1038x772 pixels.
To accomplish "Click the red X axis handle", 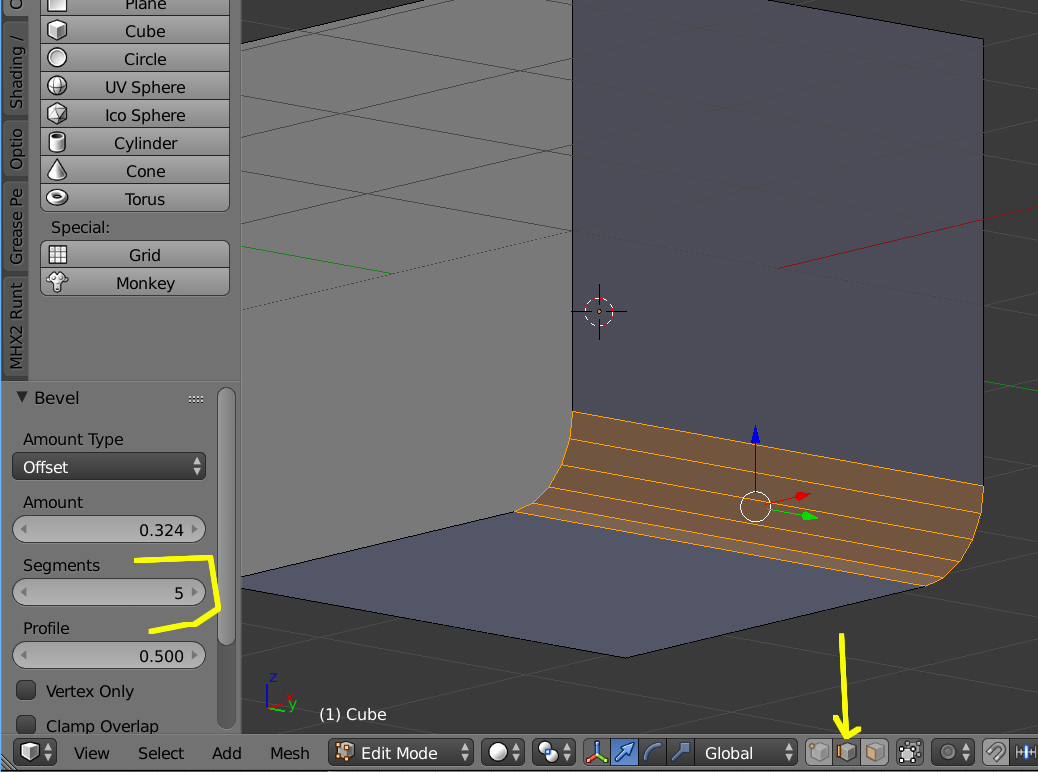I will click(x=802, y=495).
